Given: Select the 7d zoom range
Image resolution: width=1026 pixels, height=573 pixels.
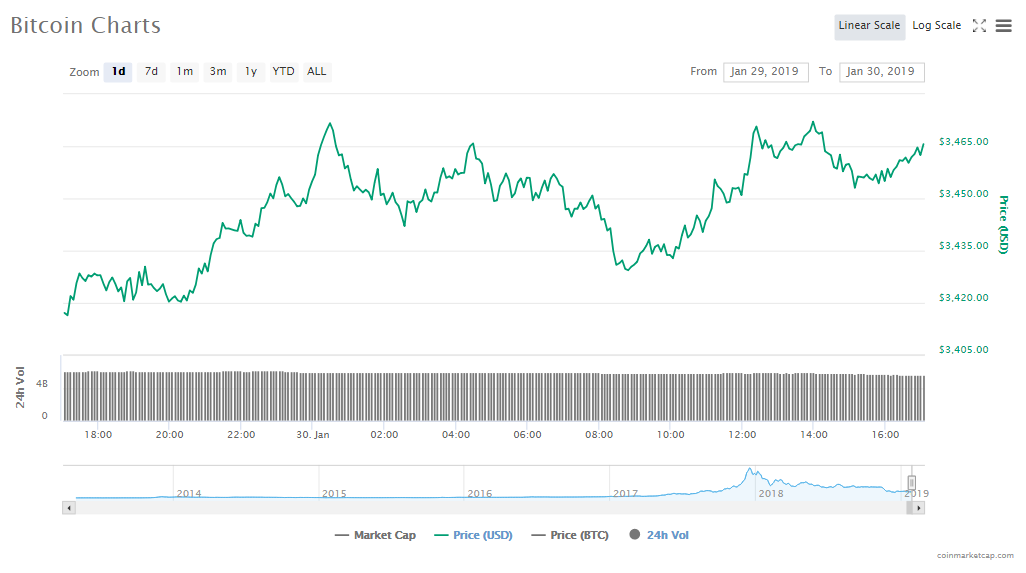Looking at the screenshot, I should point(151,72).
